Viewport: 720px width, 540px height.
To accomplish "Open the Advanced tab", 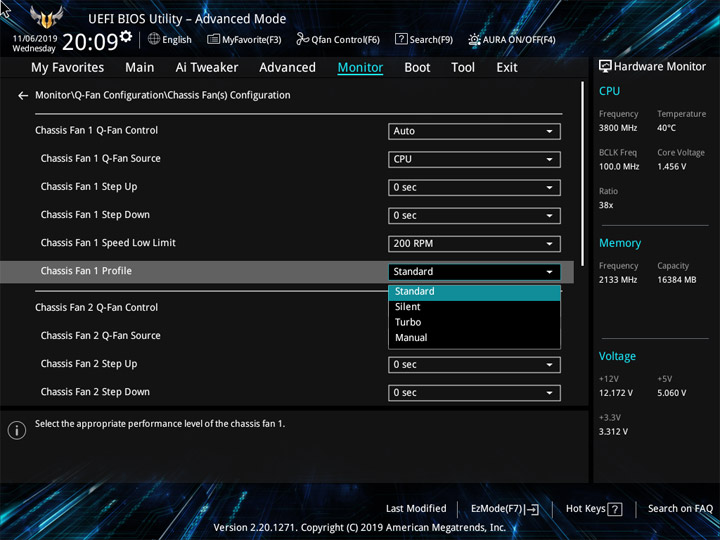I will coord(287,68).
